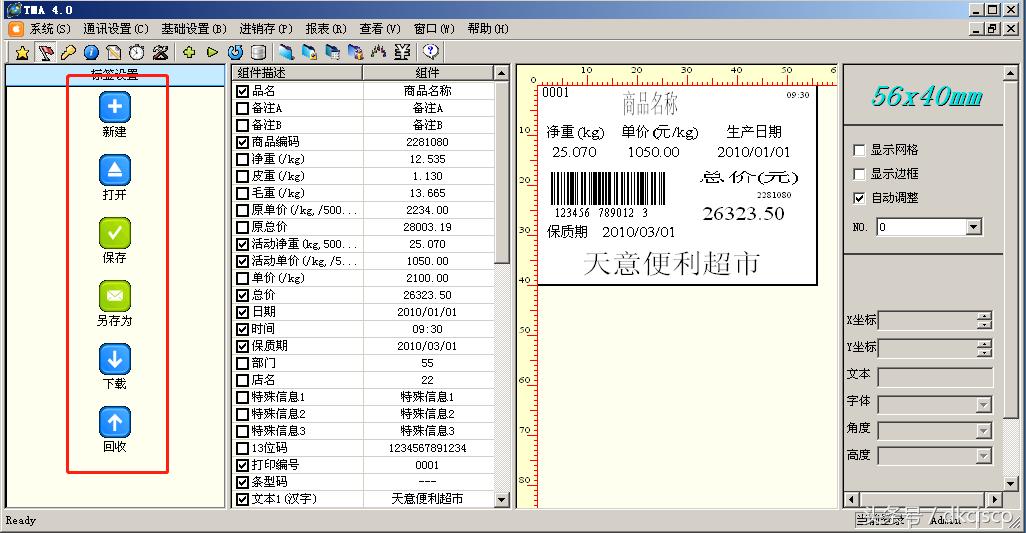Click the orange icon left of 系统 menu
Image resolution: width=1026 pixels, height=533 pixels.
(x=16, y=29)
